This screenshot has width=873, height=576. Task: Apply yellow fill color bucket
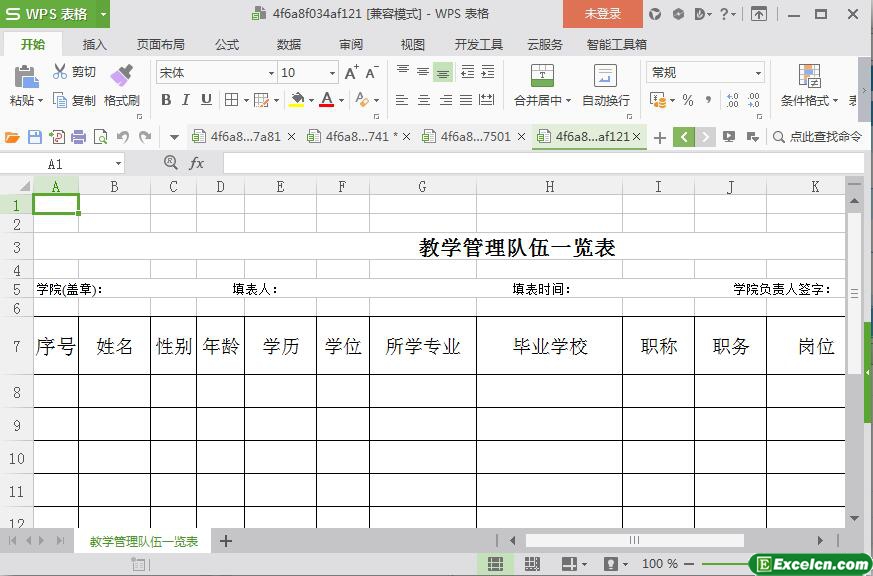[x=297, y=100]
